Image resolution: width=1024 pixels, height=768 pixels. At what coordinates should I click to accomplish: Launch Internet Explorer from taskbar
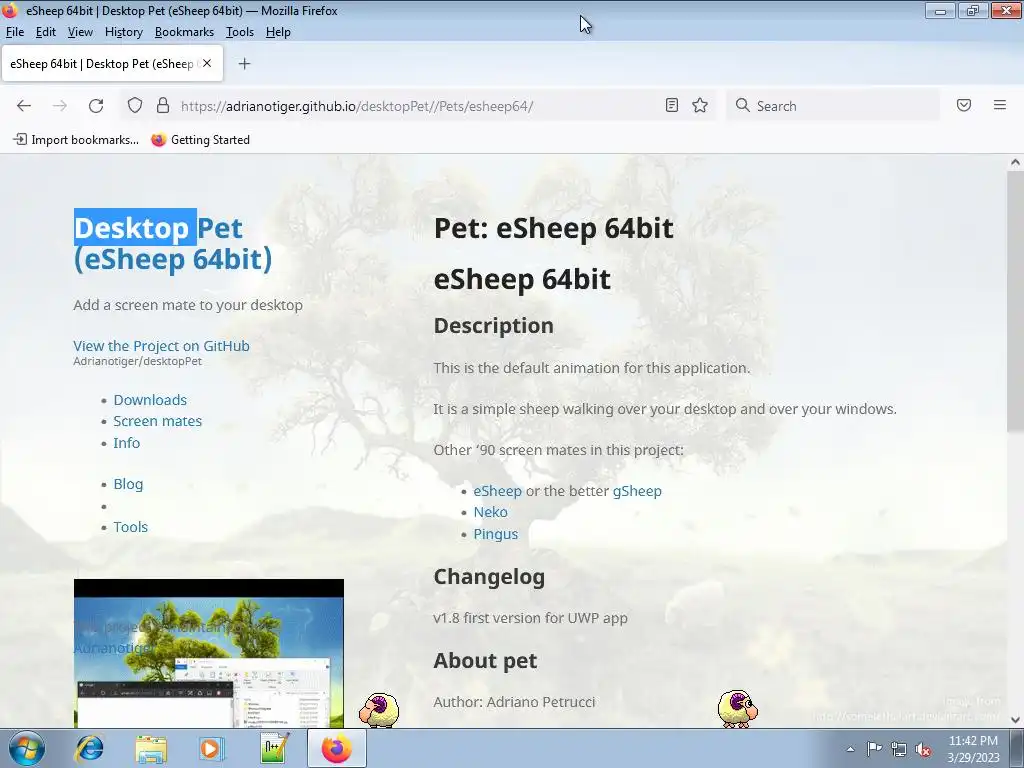89,748
